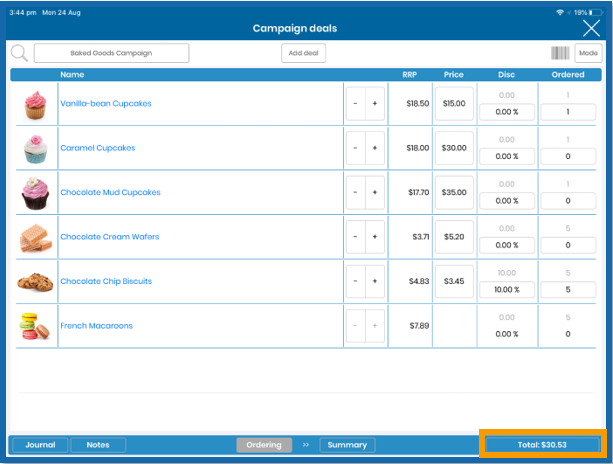Edit the $5.20 price for Chocolate Cream Wafers
Viewport: 613px width, 464px height.
pyautogui.click(x=454, y=237)
